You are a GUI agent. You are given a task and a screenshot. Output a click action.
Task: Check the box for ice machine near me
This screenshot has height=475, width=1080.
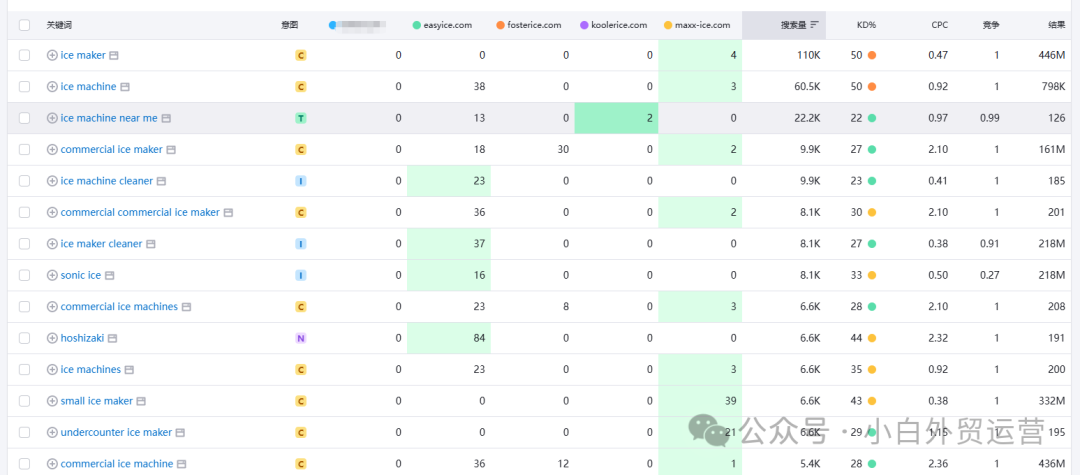tap(25, 118)
